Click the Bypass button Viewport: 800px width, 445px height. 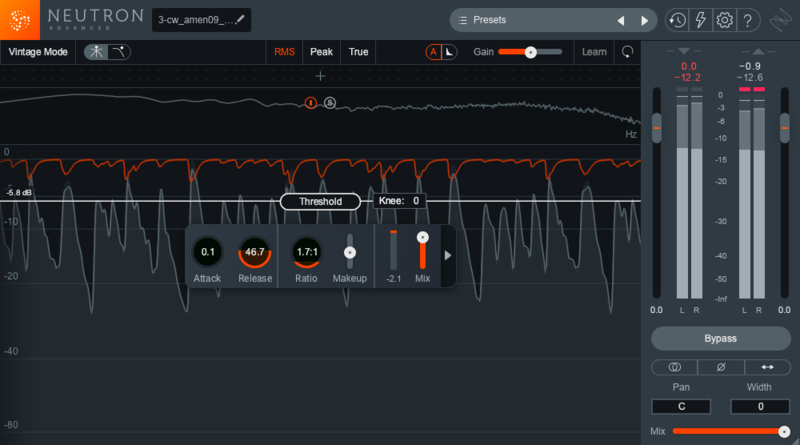[x=720, y=338]
